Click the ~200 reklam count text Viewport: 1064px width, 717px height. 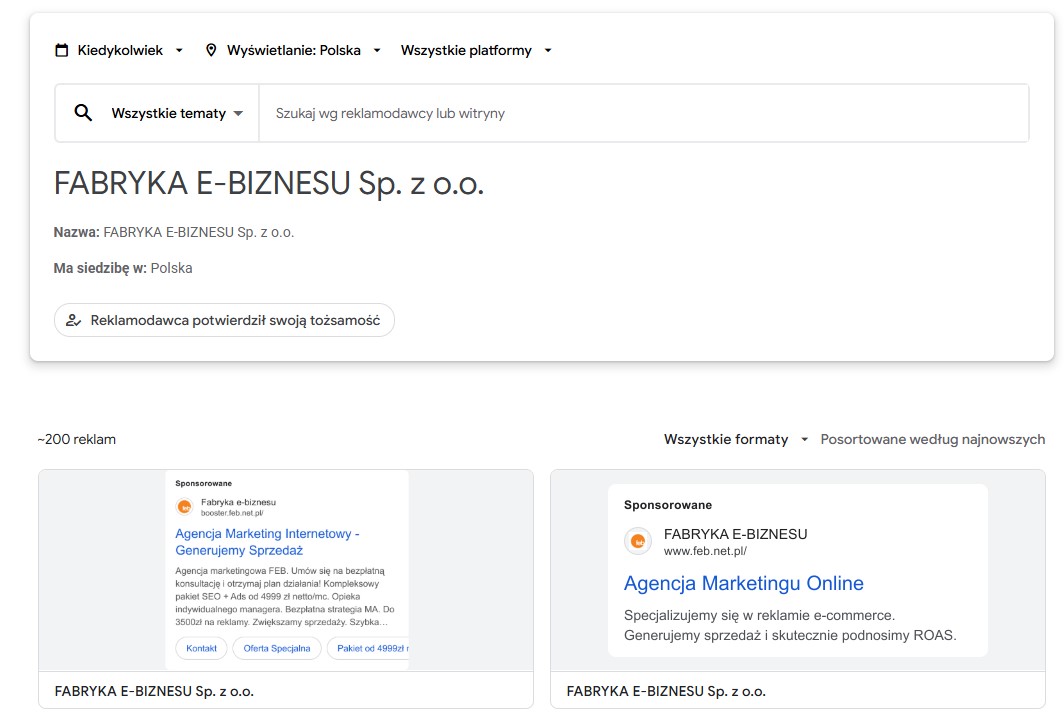pos(77,440)
